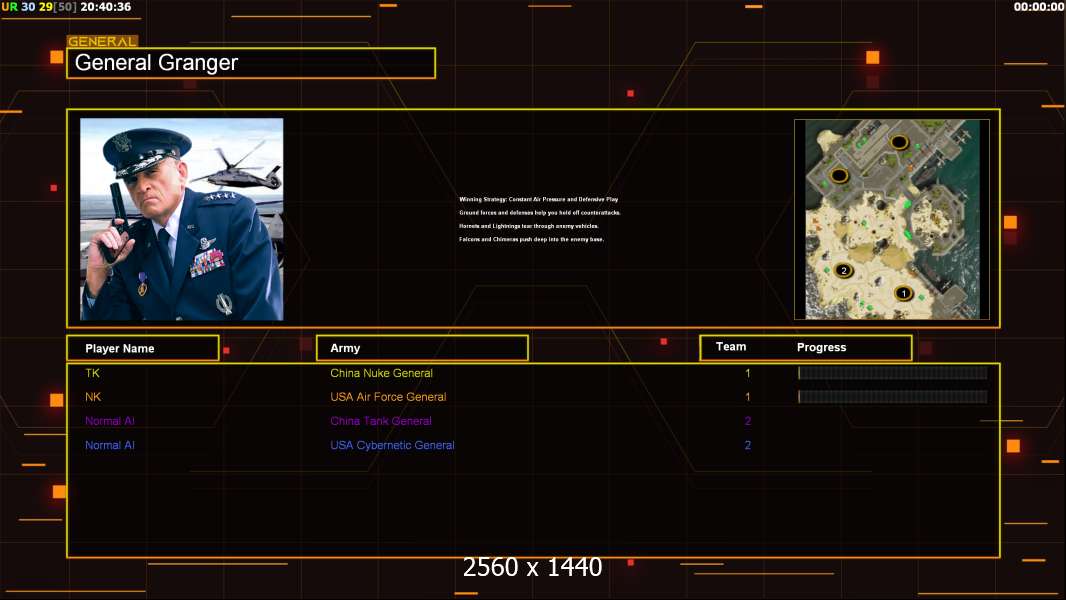This screenshot has height=600, width=1066.
Task: Click China Nuke General army entry
Action: click(x=381, y=373)
